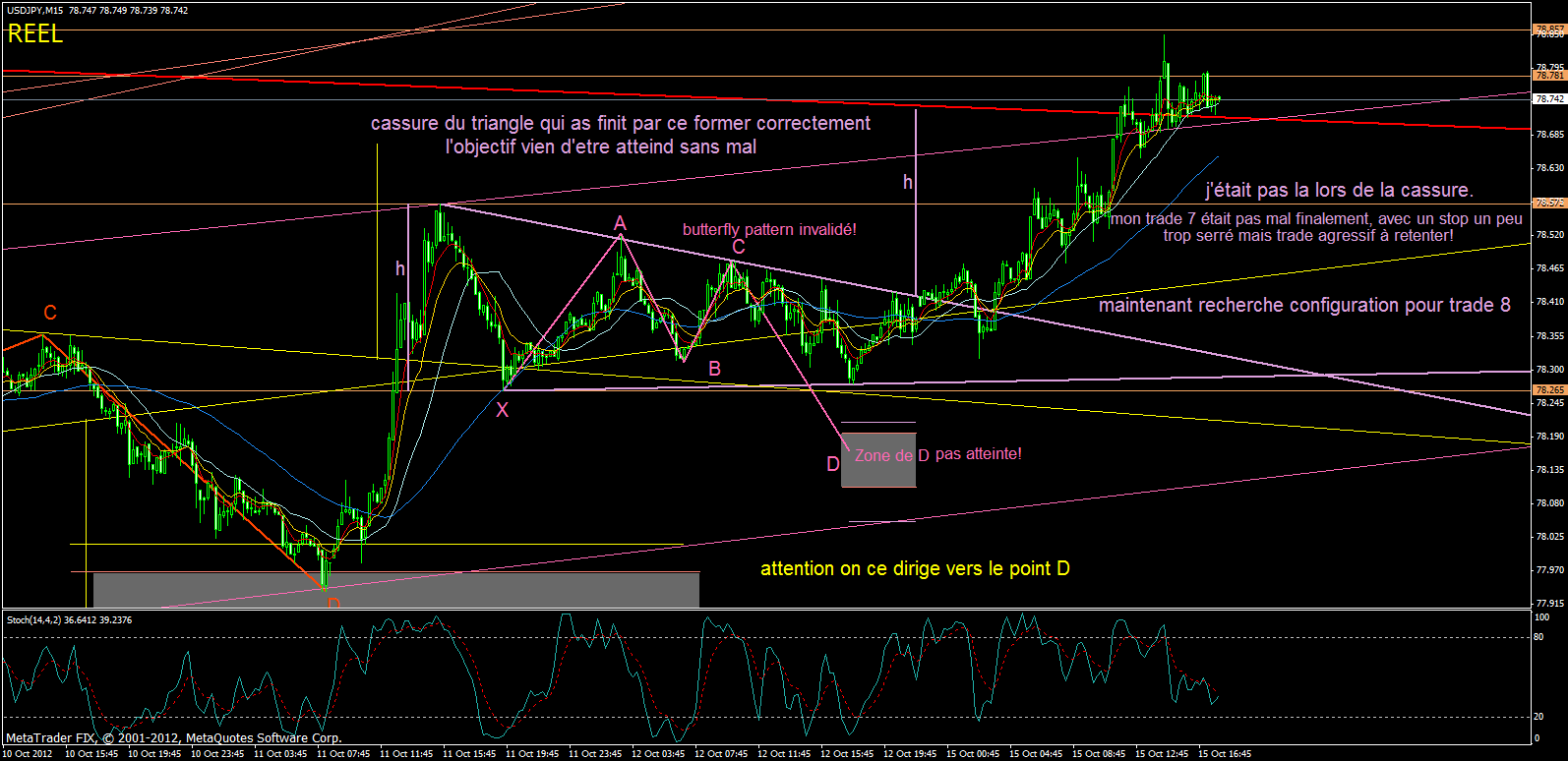1568x761 pixels.
Task: Click the orange 78.781 price tag
Action: [1549, 76]
